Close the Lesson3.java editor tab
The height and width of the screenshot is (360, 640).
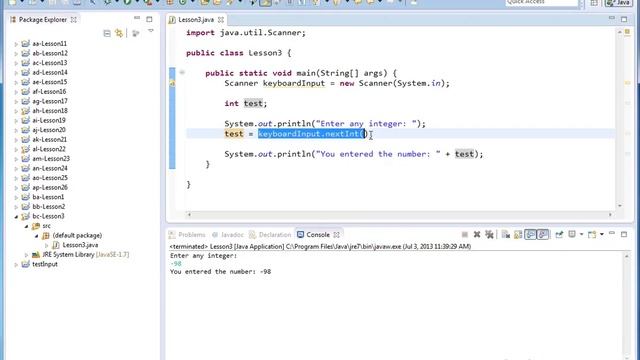tap(221, 20)
